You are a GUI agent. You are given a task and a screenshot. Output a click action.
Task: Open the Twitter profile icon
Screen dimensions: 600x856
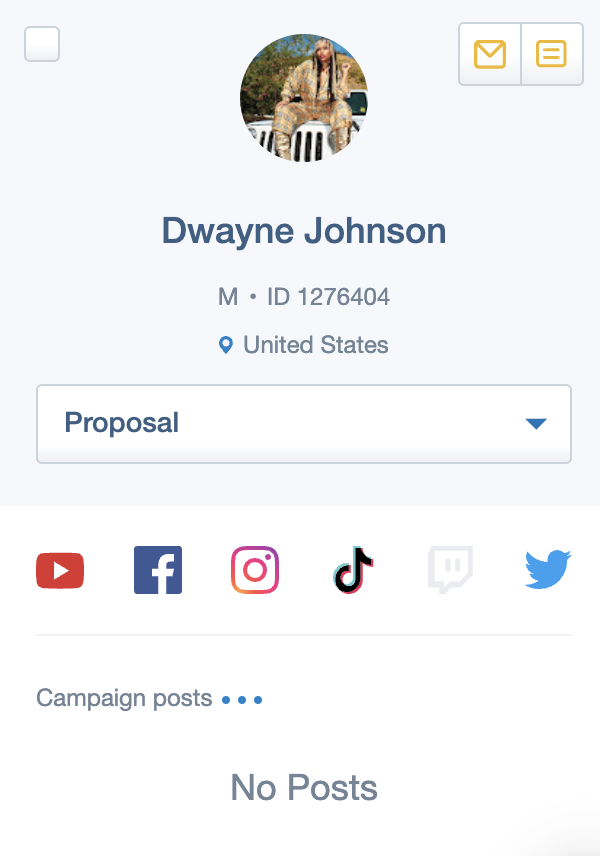click(x=548, y=569)
